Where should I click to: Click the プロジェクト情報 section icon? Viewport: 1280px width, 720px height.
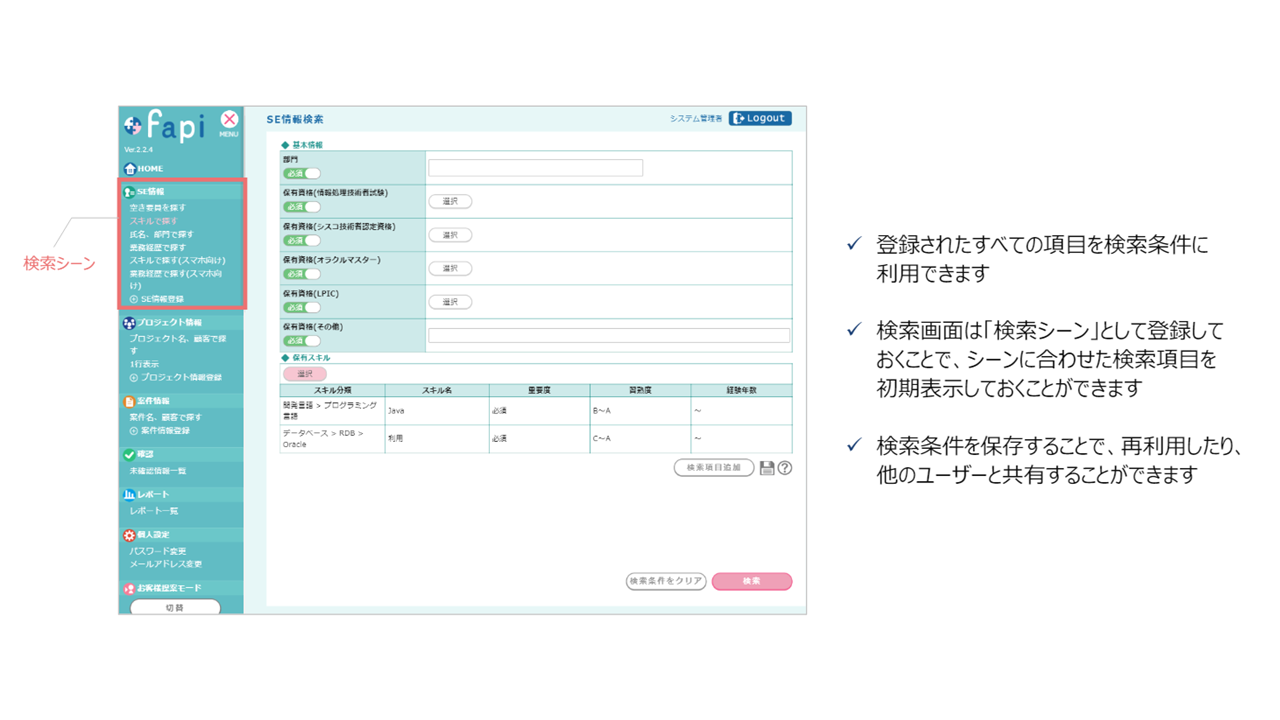coord(129,323)
